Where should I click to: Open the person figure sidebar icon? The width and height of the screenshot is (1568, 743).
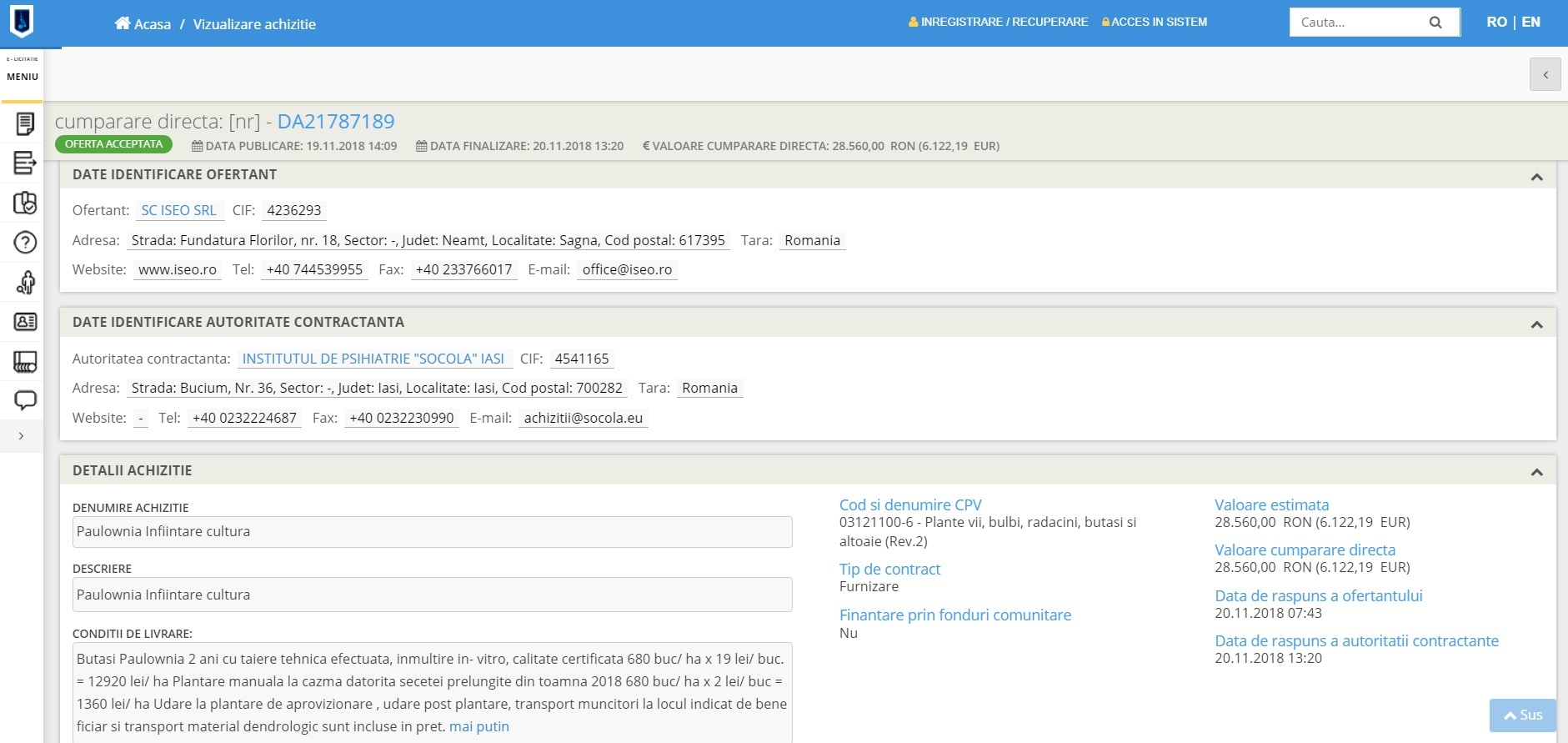coord(25,282)
